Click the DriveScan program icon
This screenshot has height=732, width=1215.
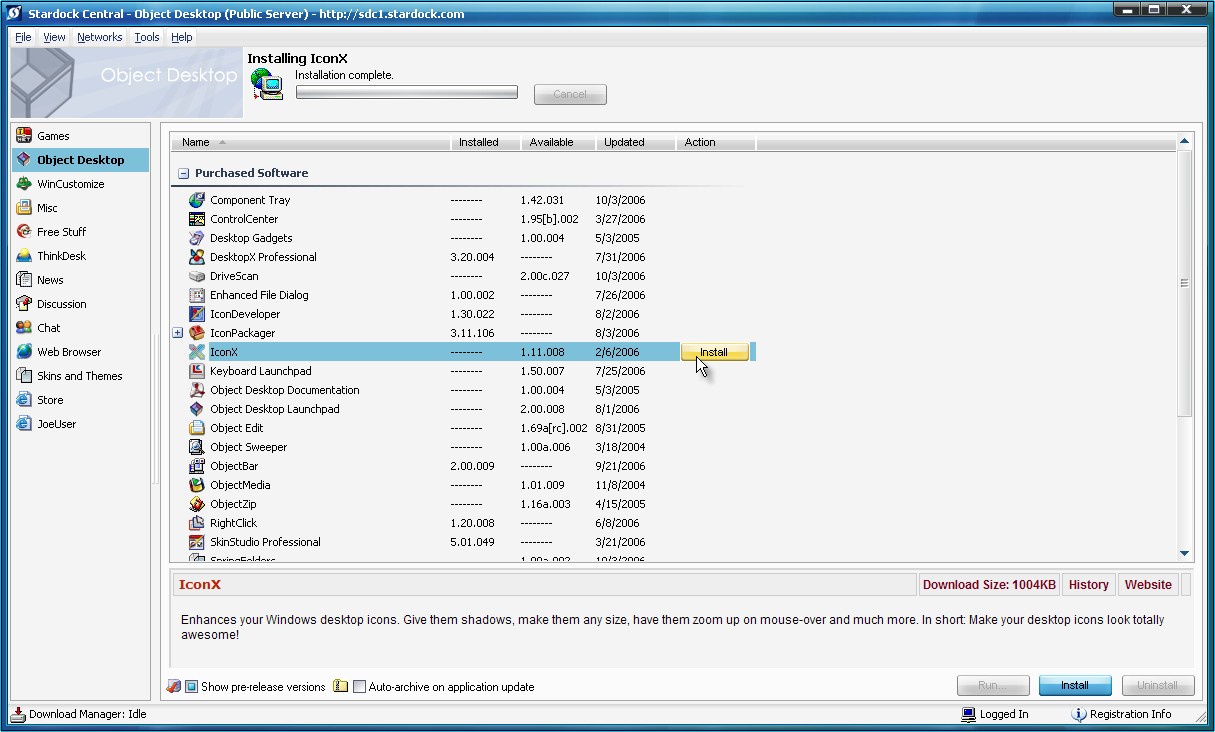pos(197,276)
